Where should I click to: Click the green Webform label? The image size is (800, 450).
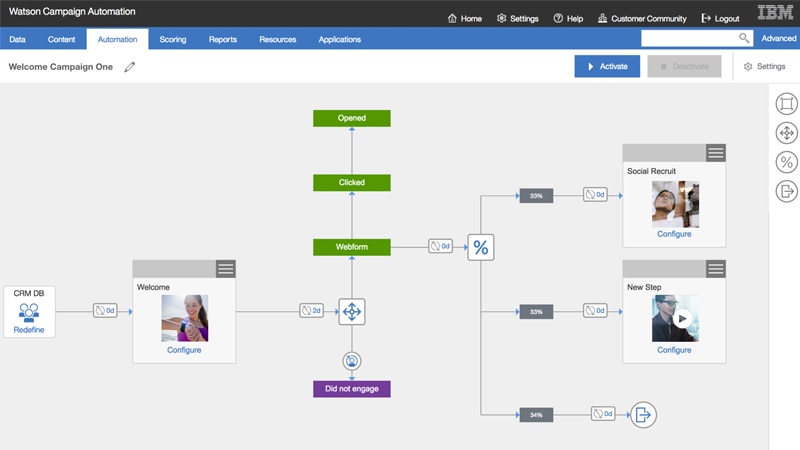pyautogui.click(x=351, y=246)
